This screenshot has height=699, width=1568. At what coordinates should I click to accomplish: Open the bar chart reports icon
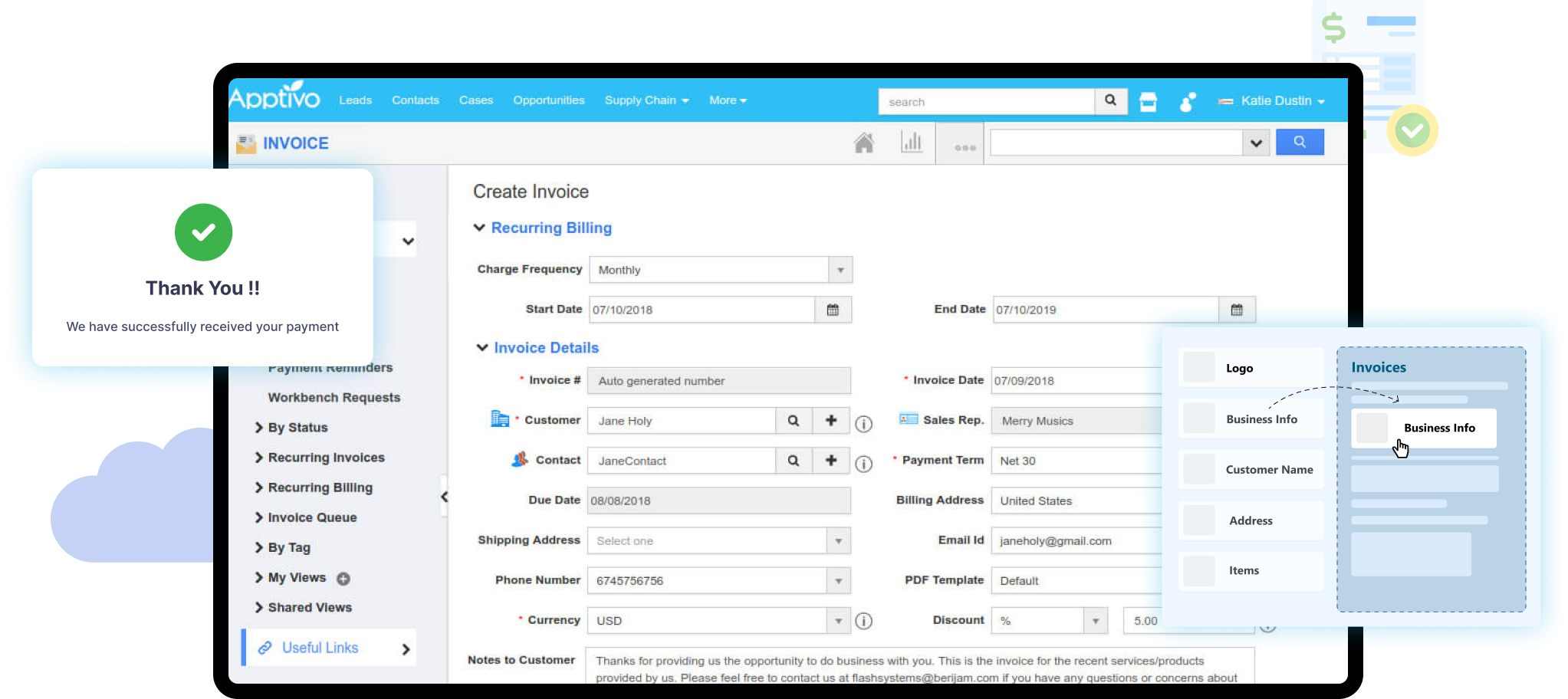(911, 143)
